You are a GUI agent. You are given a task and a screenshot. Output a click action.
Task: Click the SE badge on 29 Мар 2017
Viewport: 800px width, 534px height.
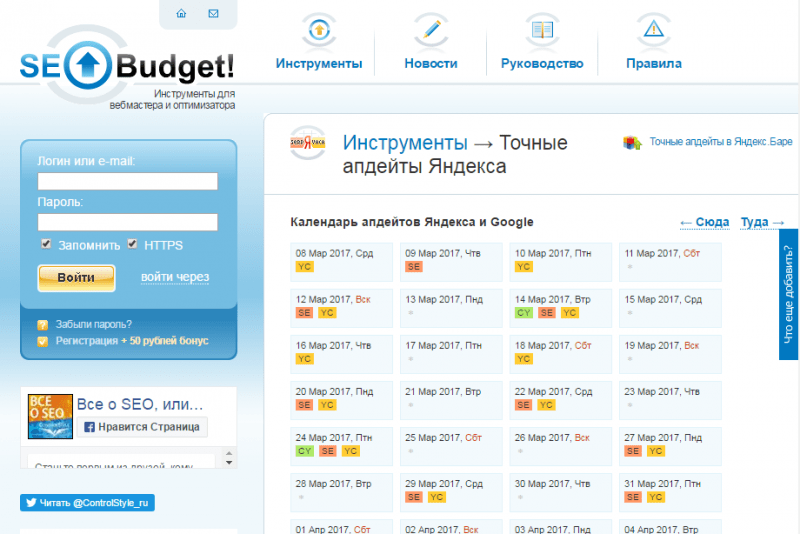click(414, 497)
